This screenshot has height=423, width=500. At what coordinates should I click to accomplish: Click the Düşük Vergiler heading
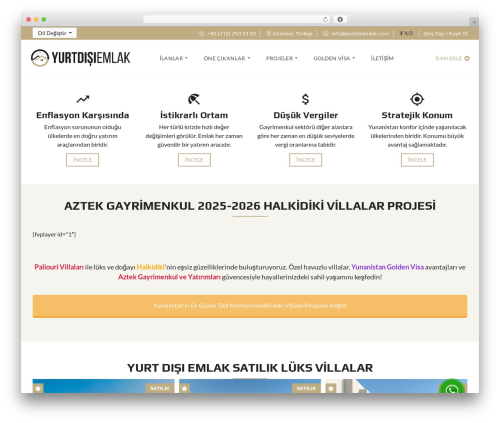coord(305,115)
